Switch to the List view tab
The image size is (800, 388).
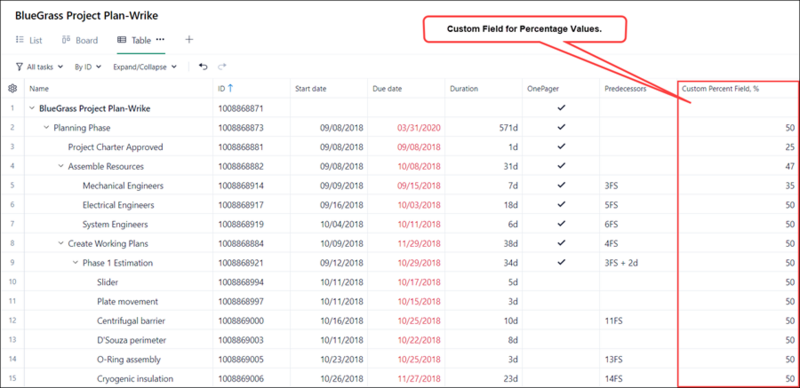[29, 40]
